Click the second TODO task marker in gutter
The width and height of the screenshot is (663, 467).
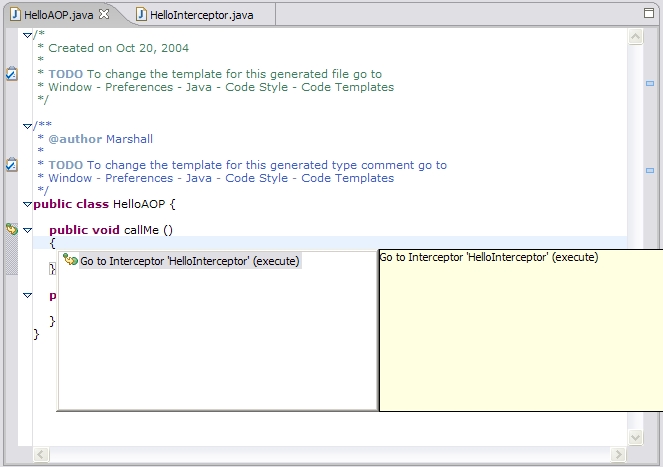[11, 165]
